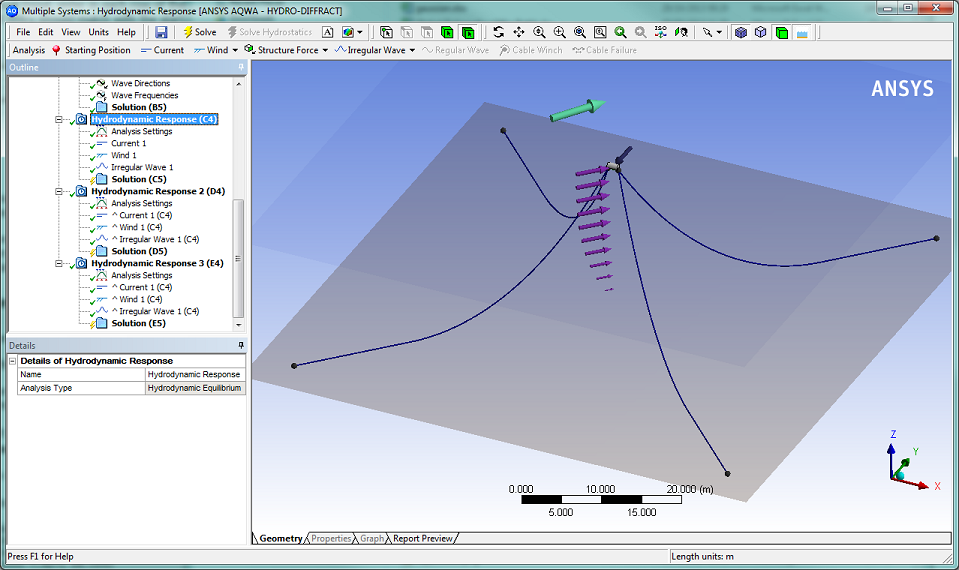Select Wave Directions in the outline

click(141, 83)
